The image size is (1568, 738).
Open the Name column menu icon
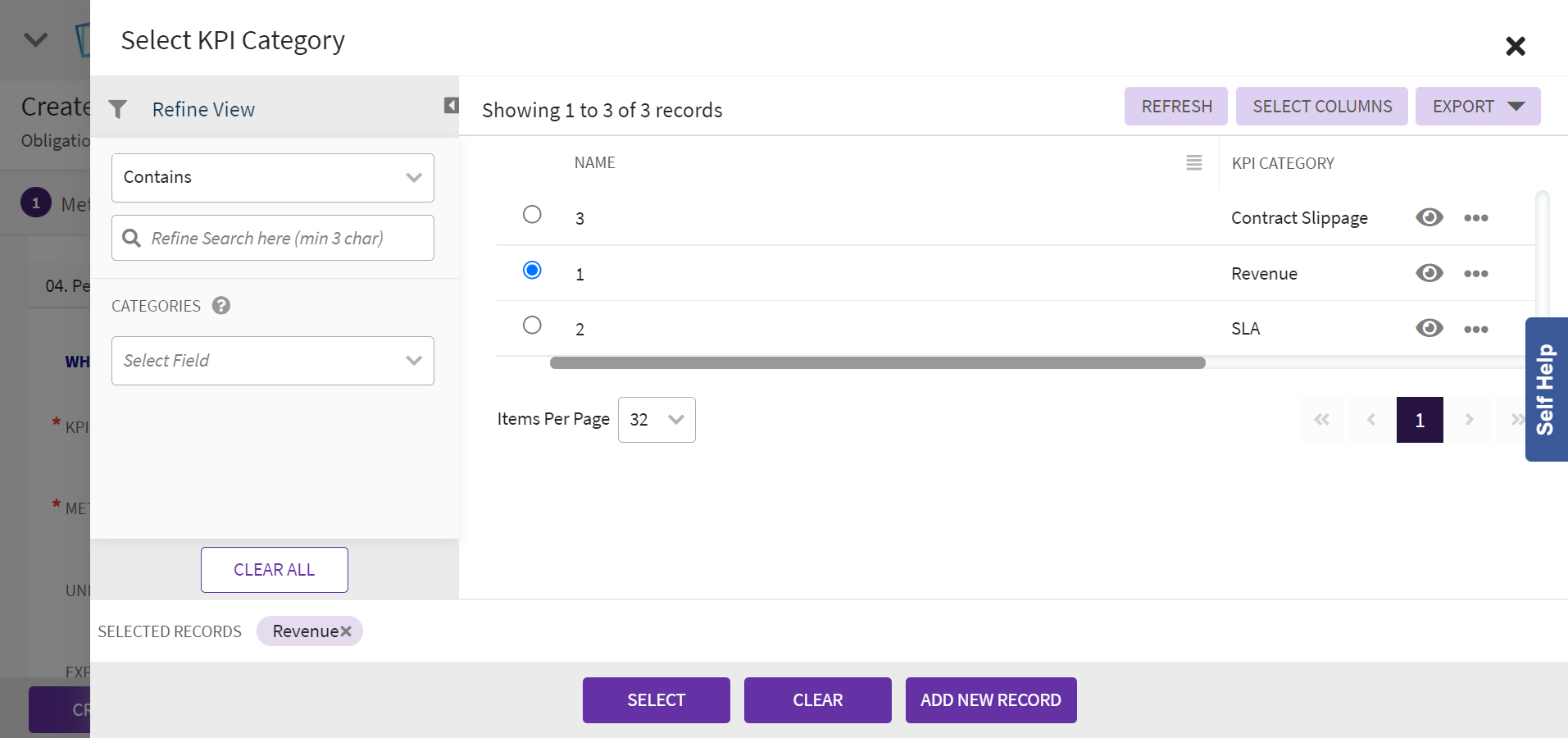pyautogui.click(x=1193, y=163)
